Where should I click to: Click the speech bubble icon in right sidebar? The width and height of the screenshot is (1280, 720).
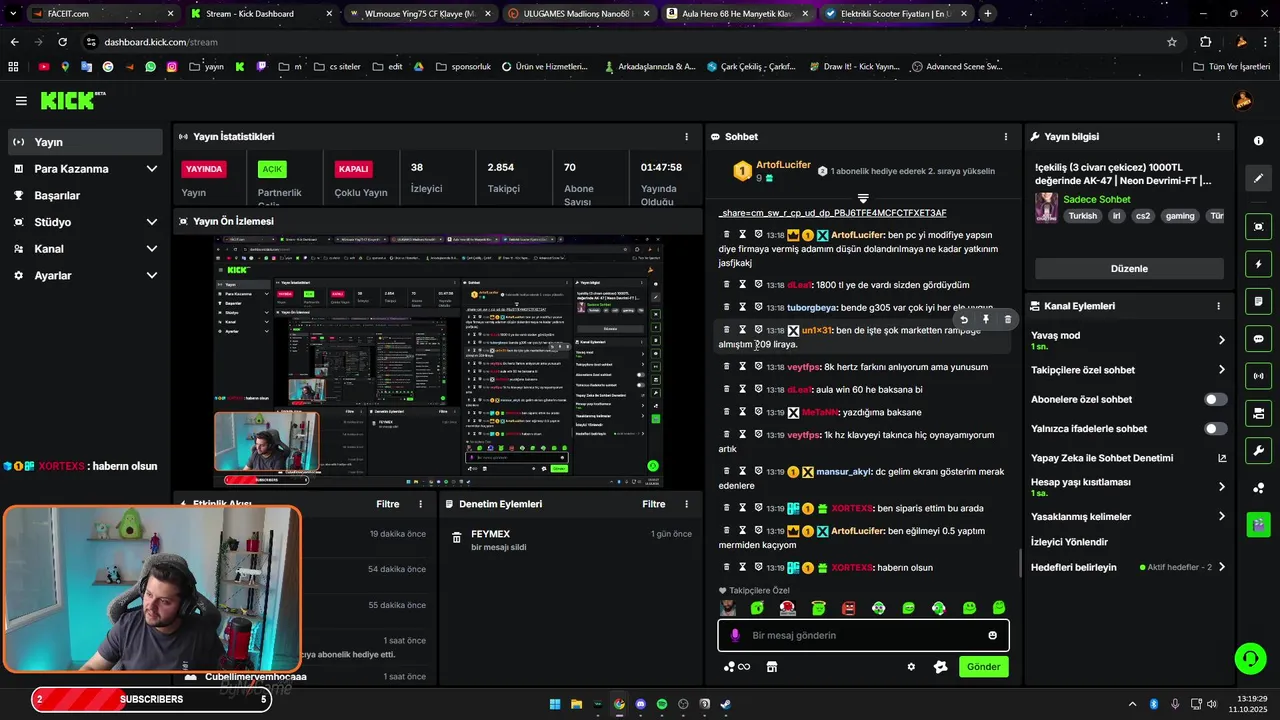pyautogui.click(x=1259, y=338)
